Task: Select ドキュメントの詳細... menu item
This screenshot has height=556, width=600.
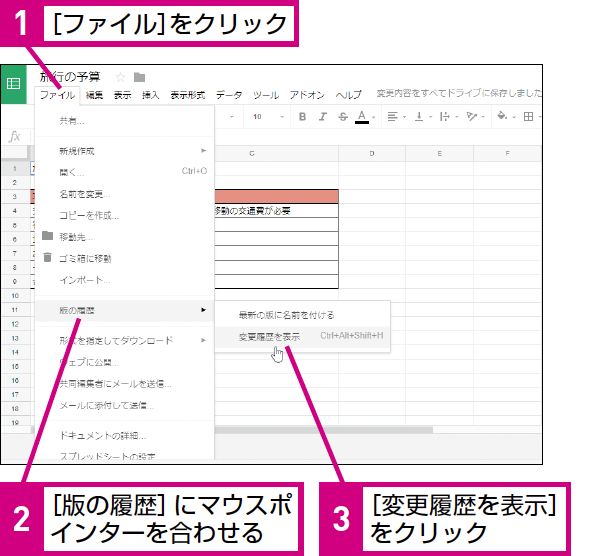Action: click(124, 435)
